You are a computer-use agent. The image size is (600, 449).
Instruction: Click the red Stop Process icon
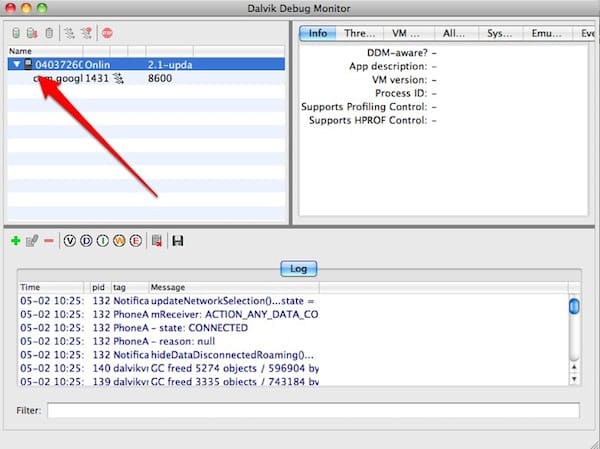click(x=107, y=33)
